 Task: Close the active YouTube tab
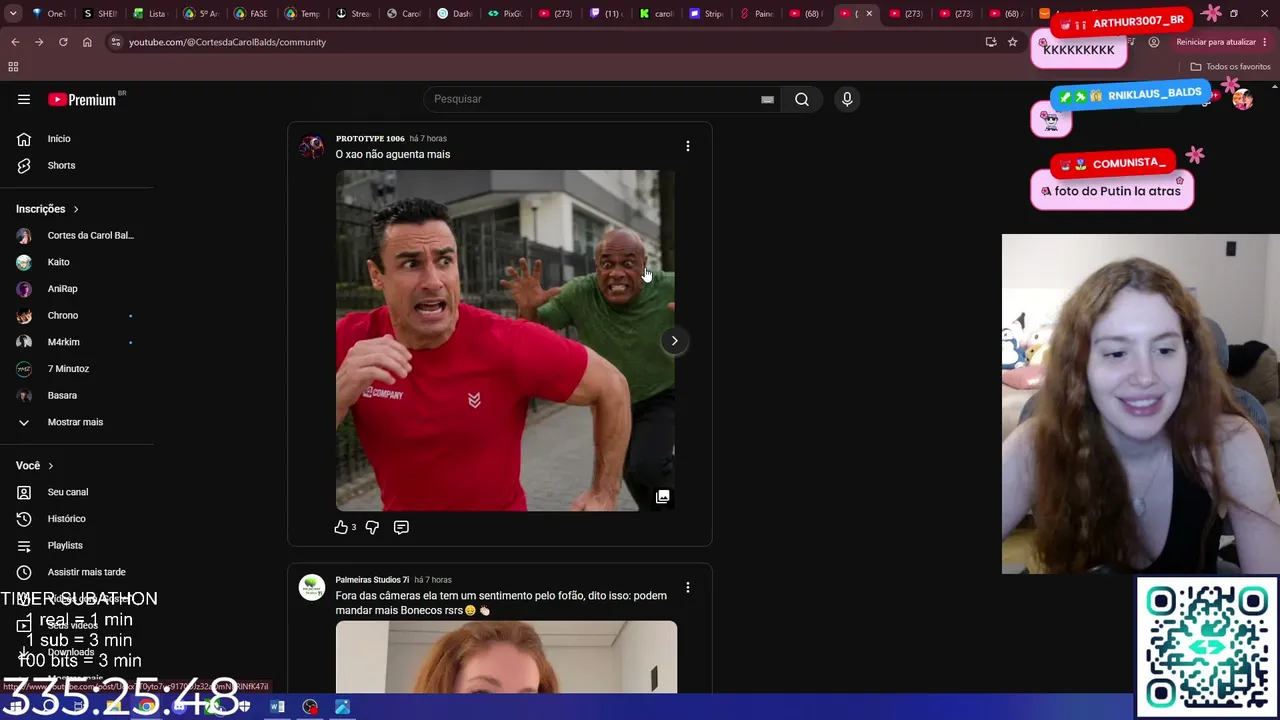(869, 14)
